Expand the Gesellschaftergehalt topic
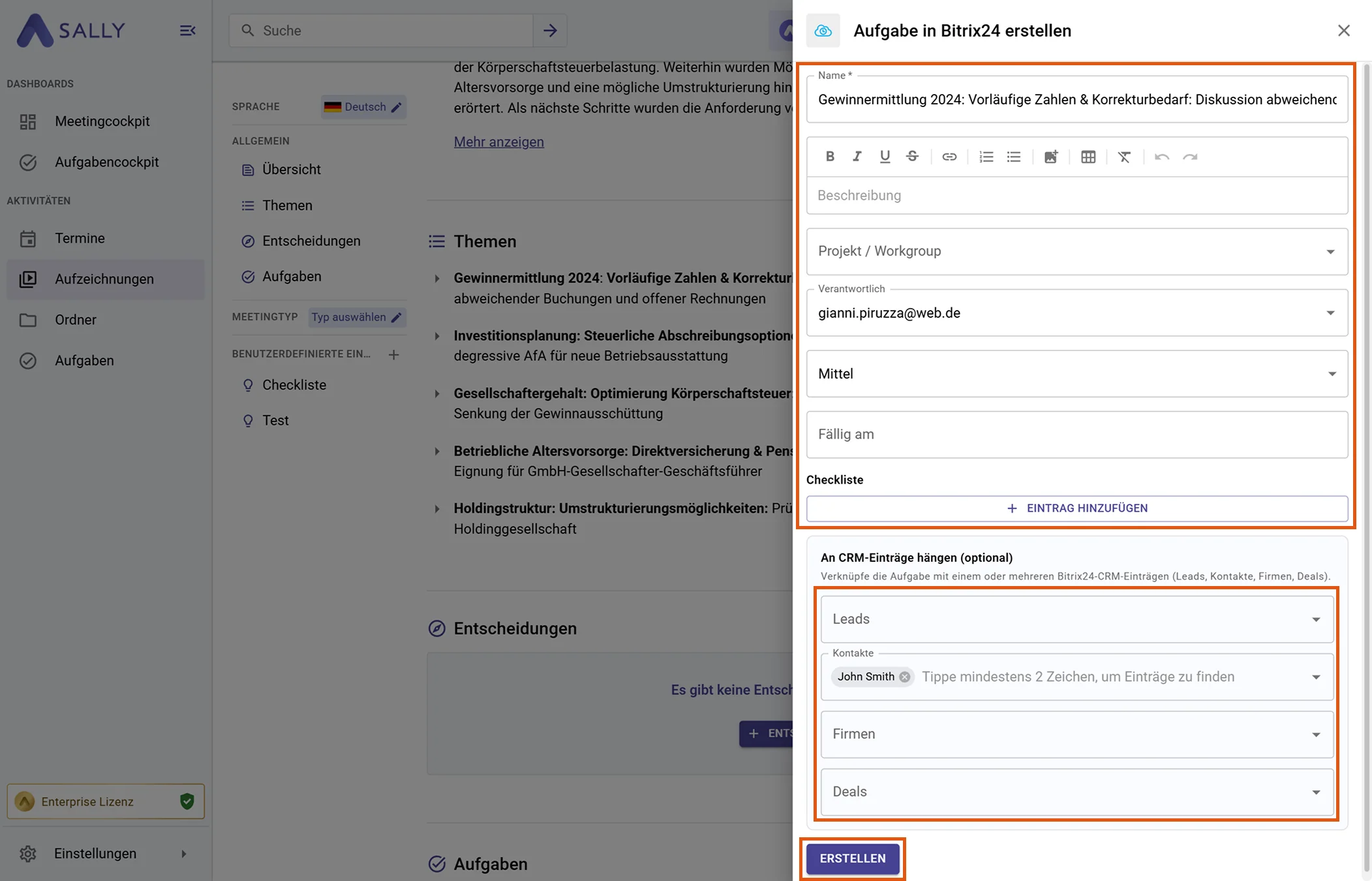Viewport: 1372px width, 881px height. (x=436, y=394)
